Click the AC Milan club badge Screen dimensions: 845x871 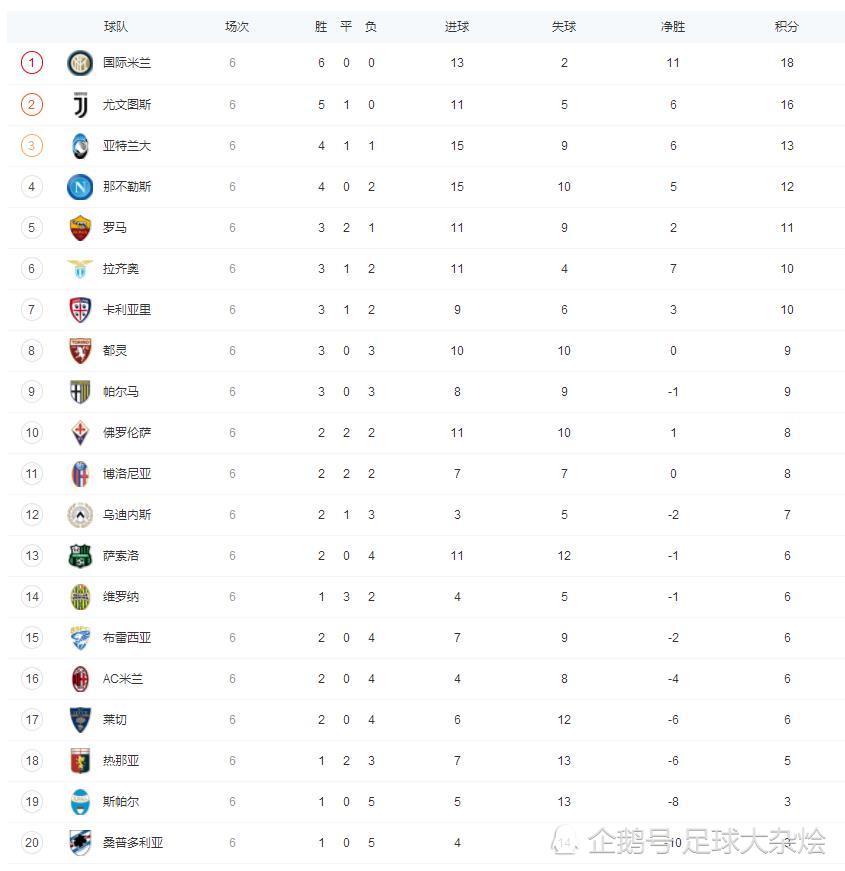click(80, 679)
